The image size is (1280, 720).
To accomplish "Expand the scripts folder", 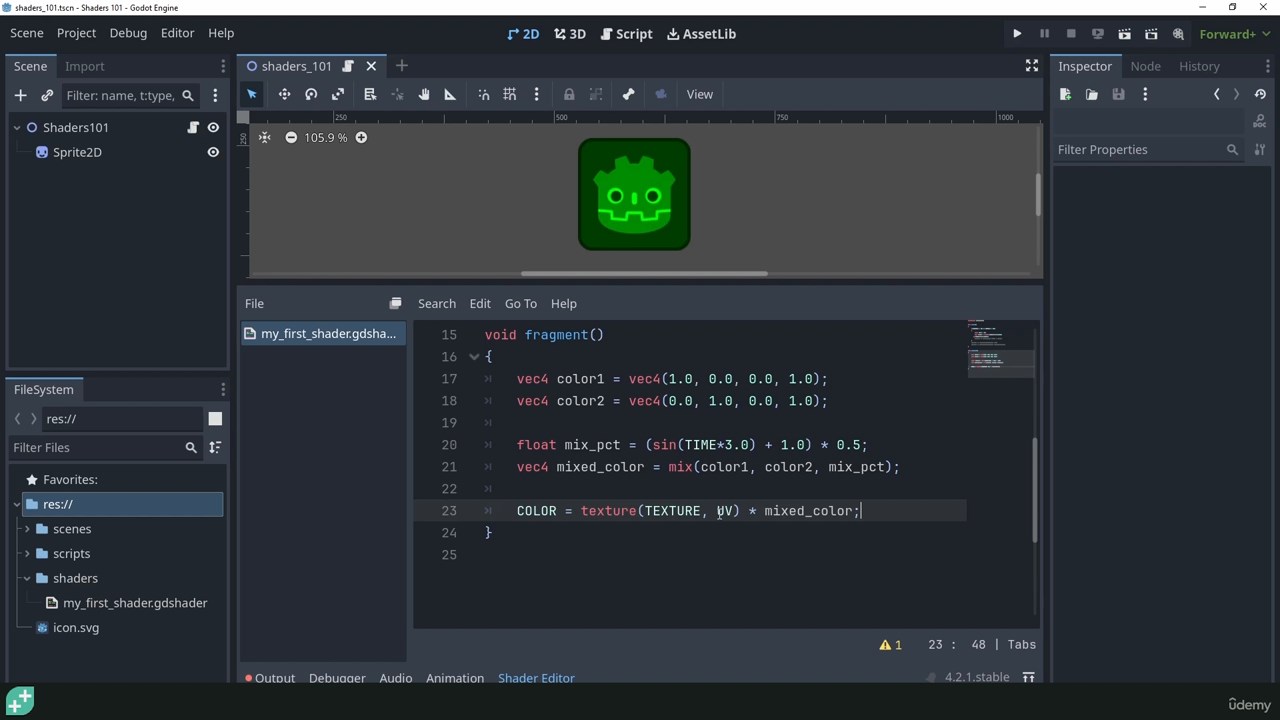I will coord(27,553).
